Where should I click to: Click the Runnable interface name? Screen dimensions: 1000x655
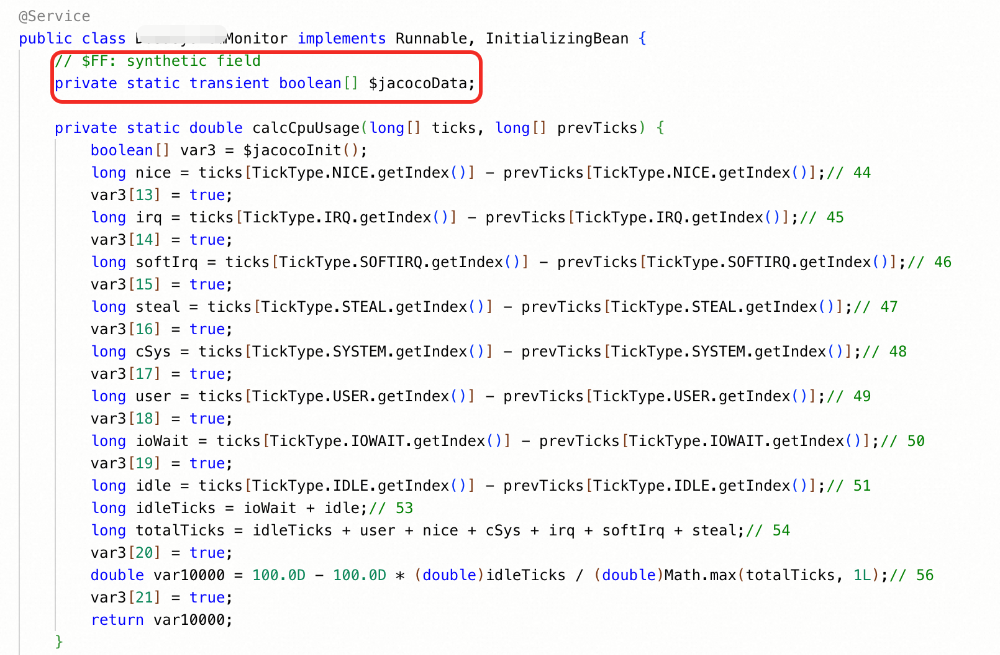(x=431, y=38)
